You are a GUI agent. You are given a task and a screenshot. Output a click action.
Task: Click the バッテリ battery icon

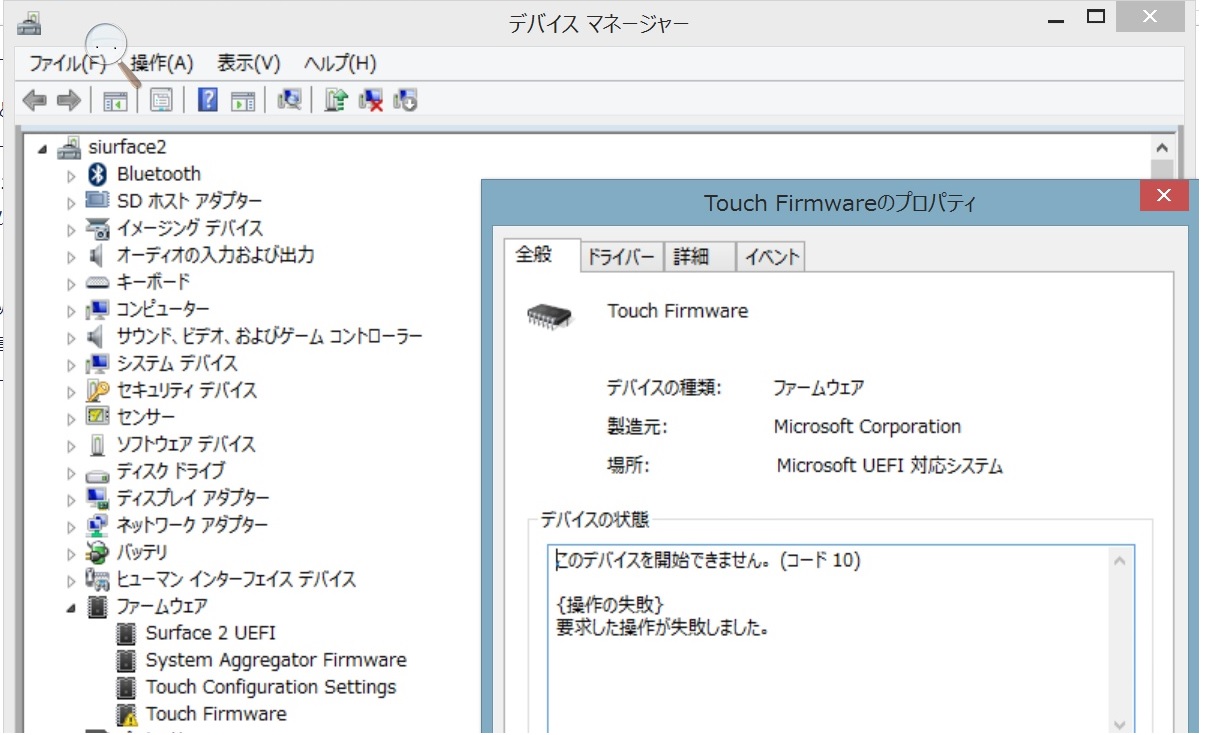(98, 552)
